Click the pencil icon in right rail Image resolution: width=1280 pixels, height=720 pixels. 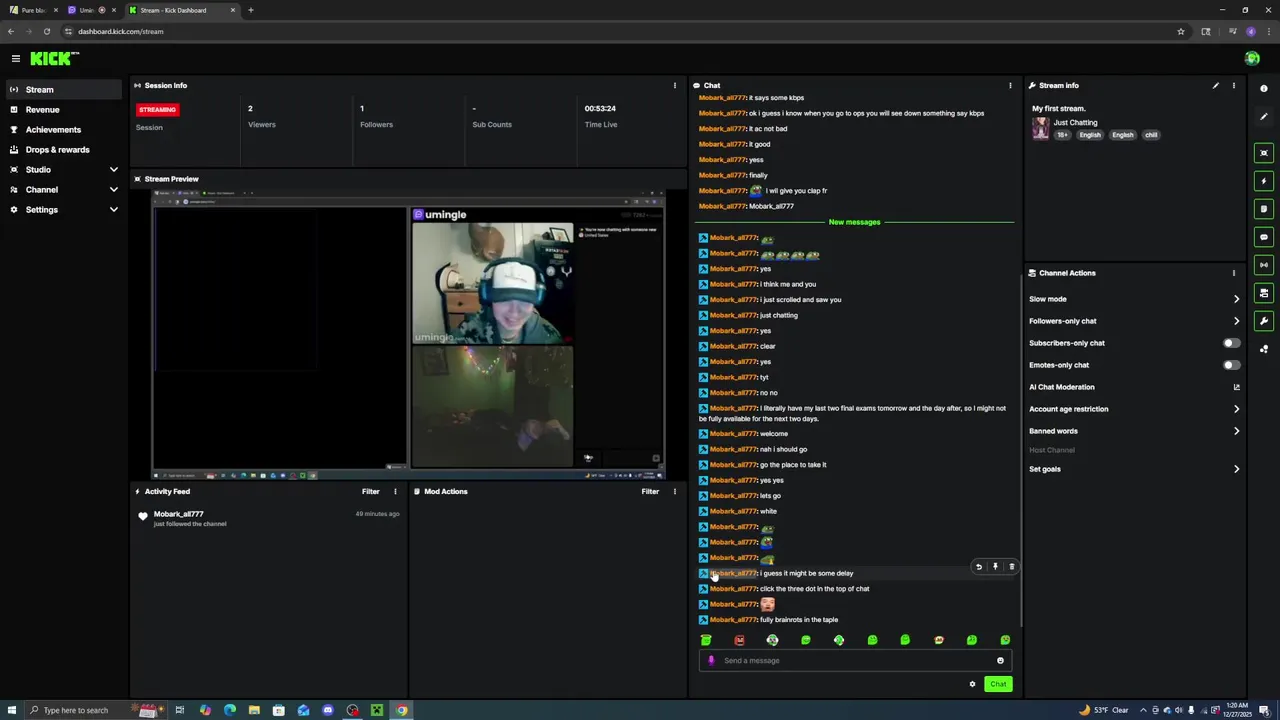click(1264, 117)
